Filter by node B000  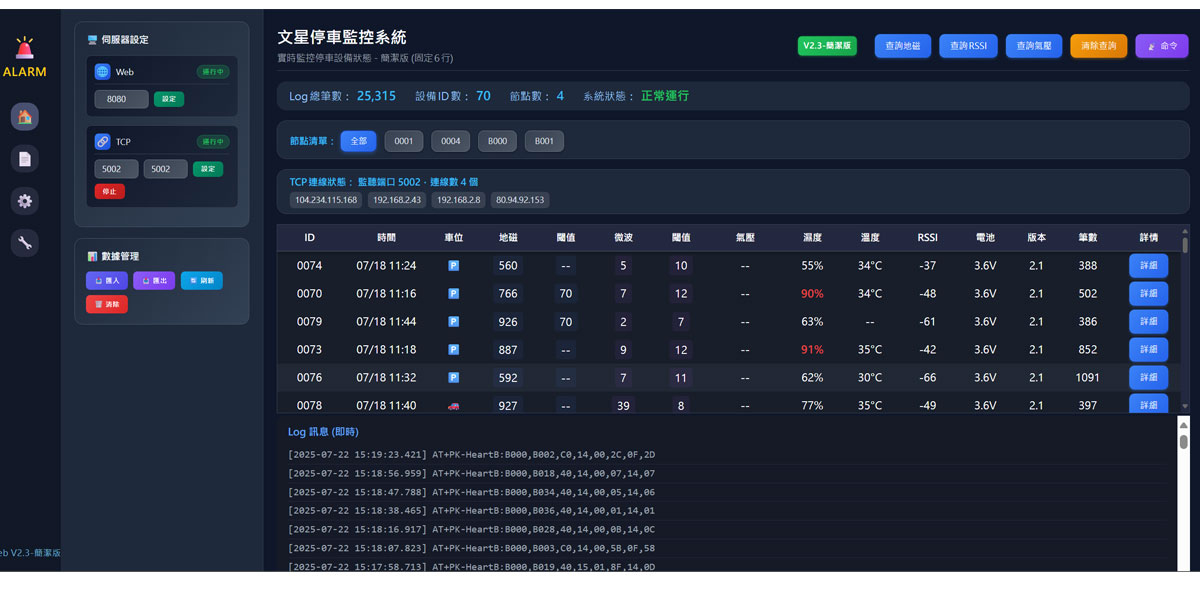coord(497,141)
